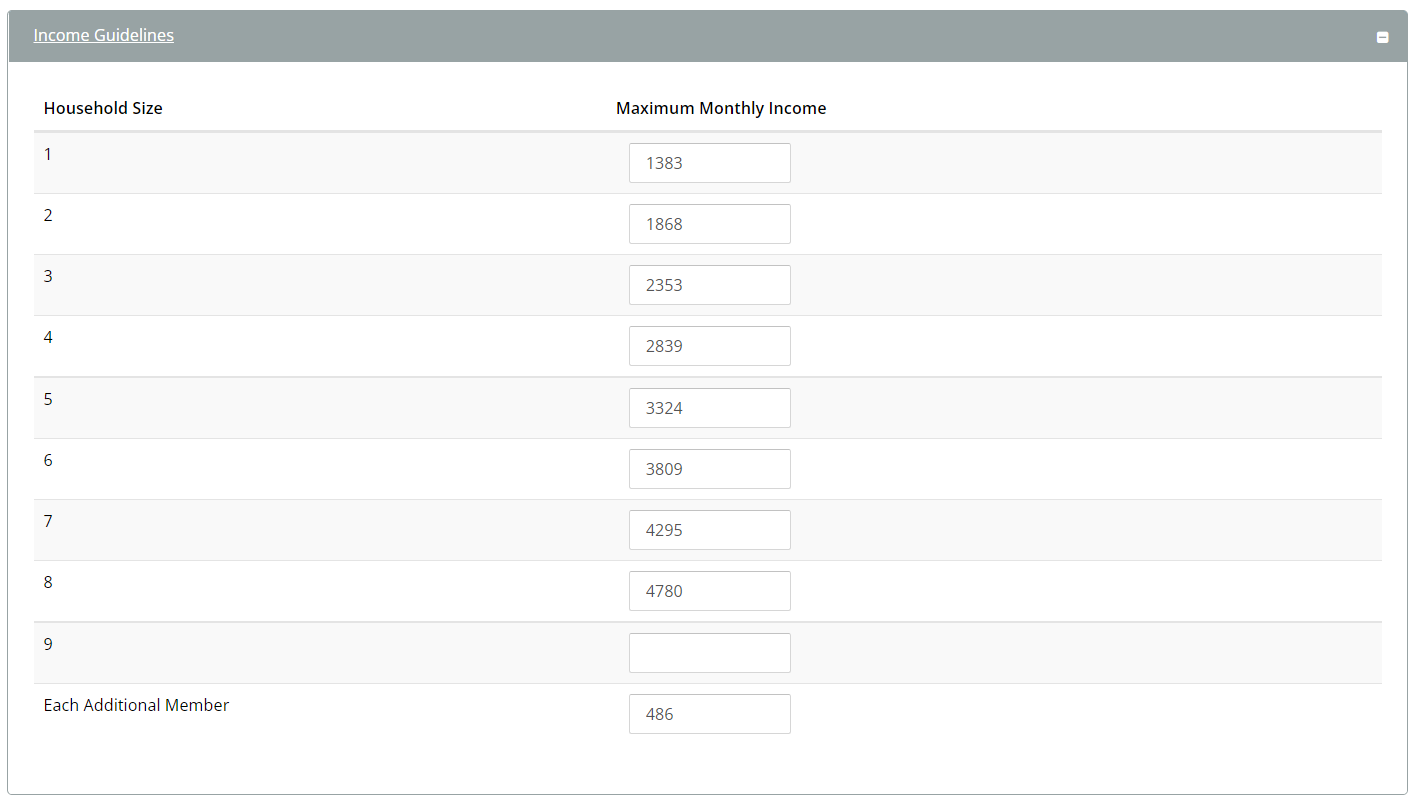This screenshot has width=1420, height=802.
Task: Focus the household size 6 income box
Action: [709, 469]
